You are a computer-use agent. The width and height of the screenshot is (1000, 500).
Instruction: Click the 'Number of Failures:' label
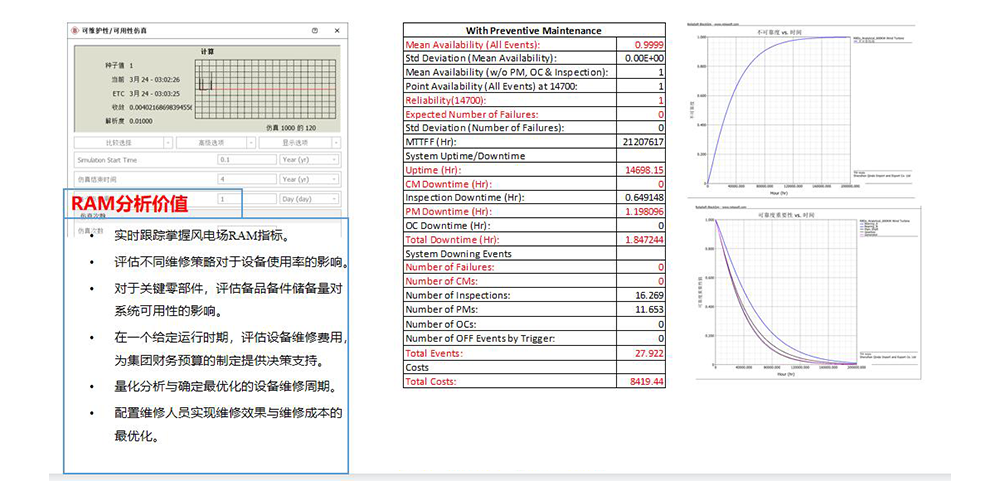(450, 267)
